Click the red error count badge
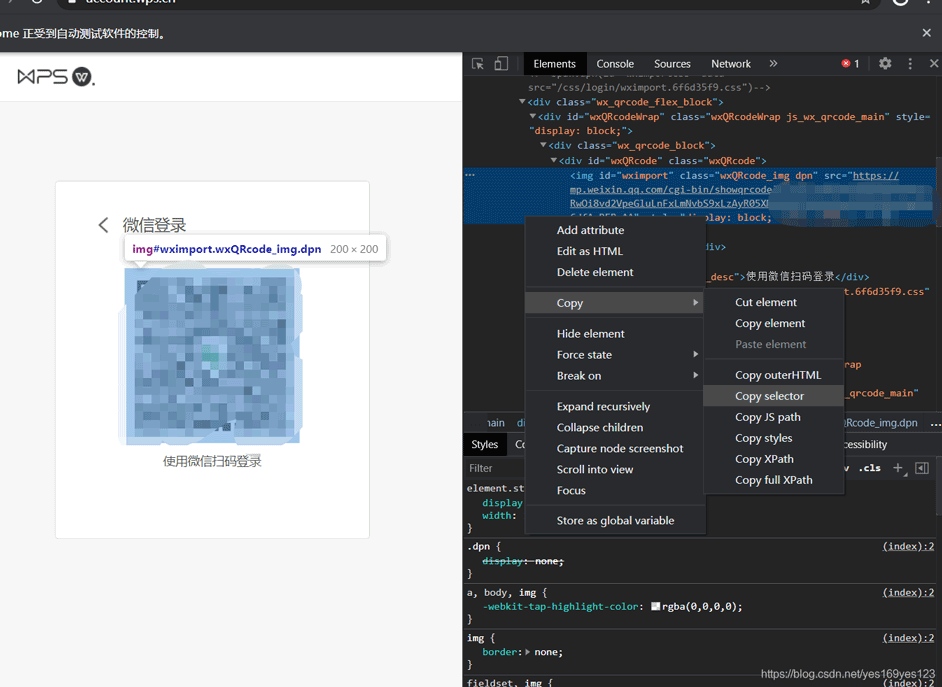This screenshot has height=687, width=942. pyautogui.click(x=850, y=64)
